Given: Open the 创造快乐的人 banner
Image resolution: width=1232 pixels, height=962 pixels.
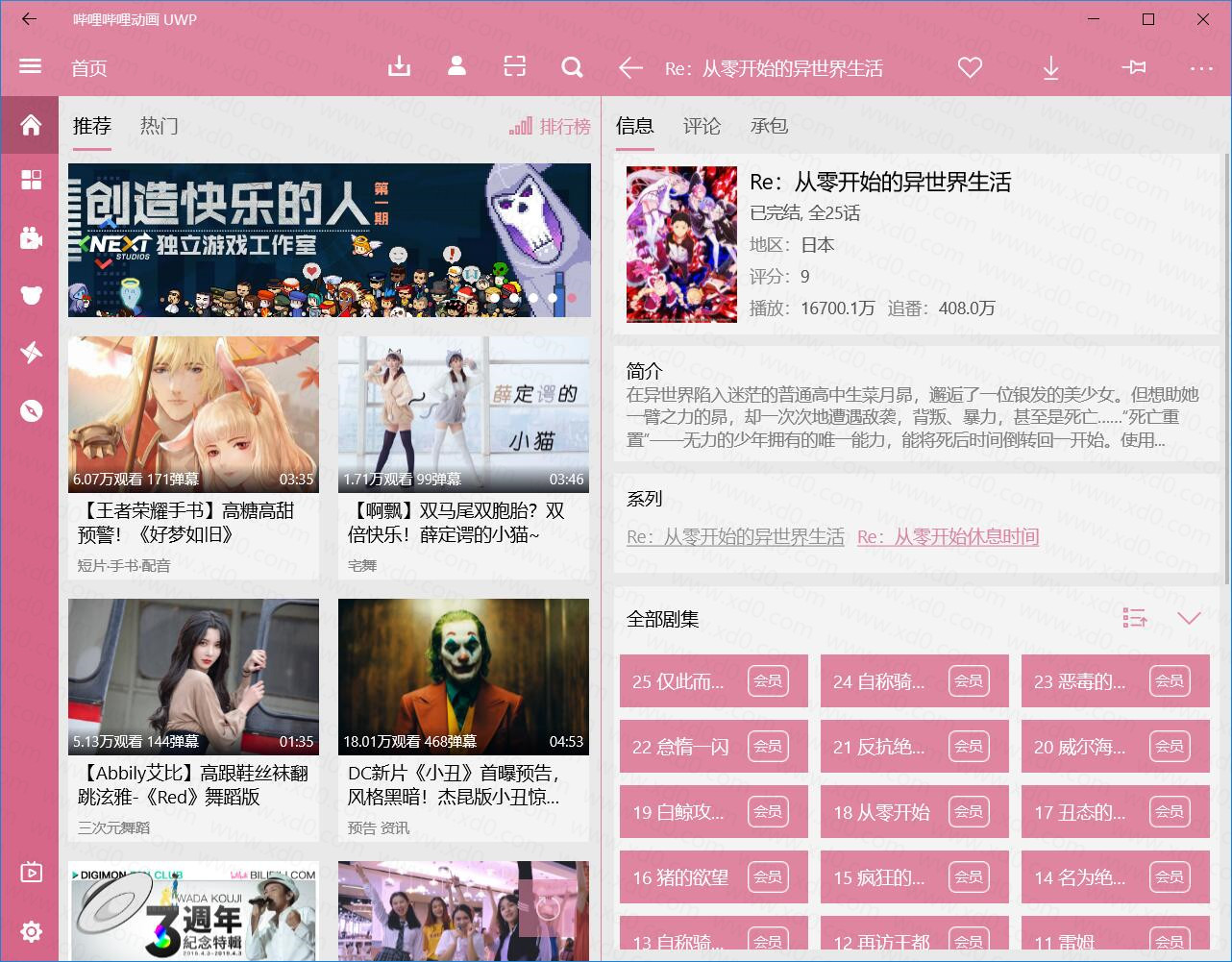Looking at the screenshot, I should [330, 240].
